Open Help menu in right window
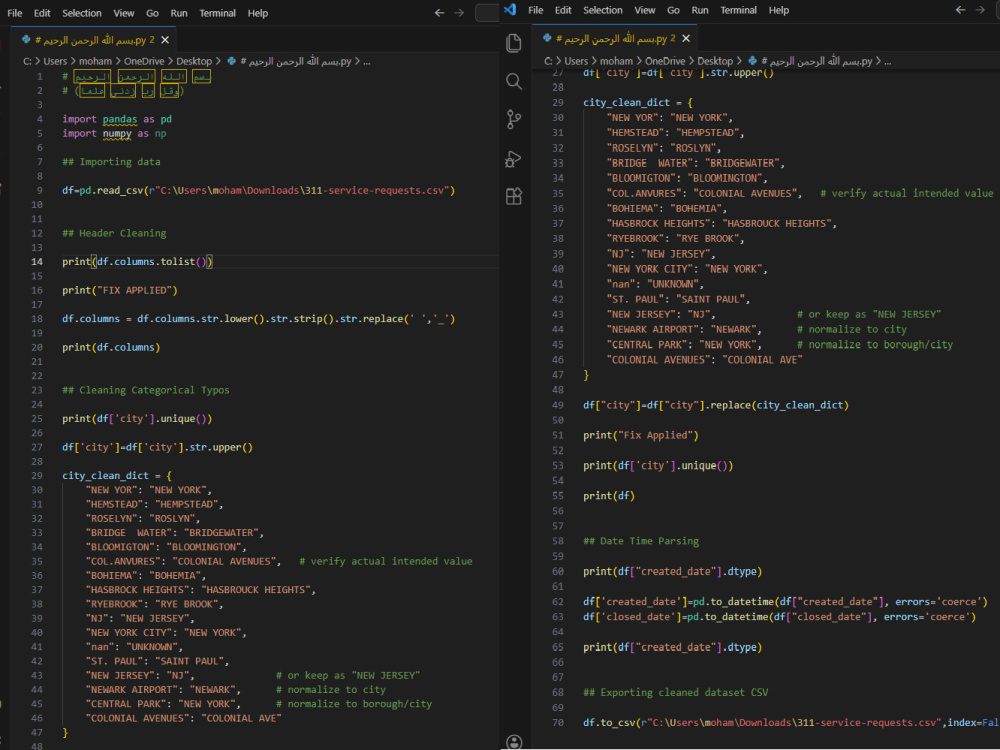The height and width of the screenshot is (750, 1000). (x=779, y=10)
